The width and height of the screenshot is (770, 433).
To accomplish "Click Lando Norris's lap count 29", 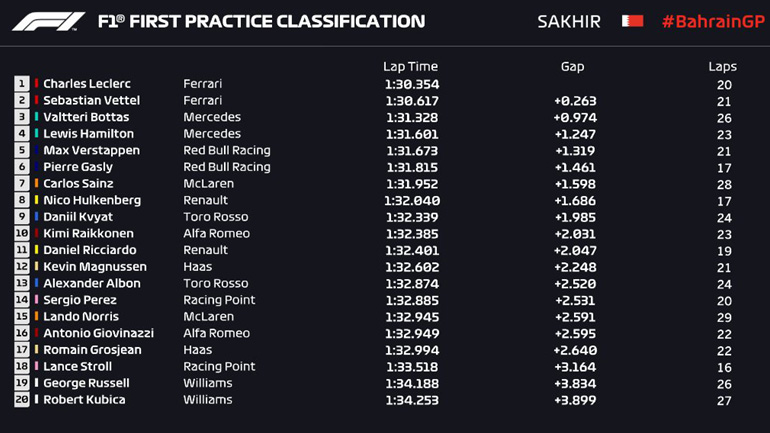I will click(726, 317).
